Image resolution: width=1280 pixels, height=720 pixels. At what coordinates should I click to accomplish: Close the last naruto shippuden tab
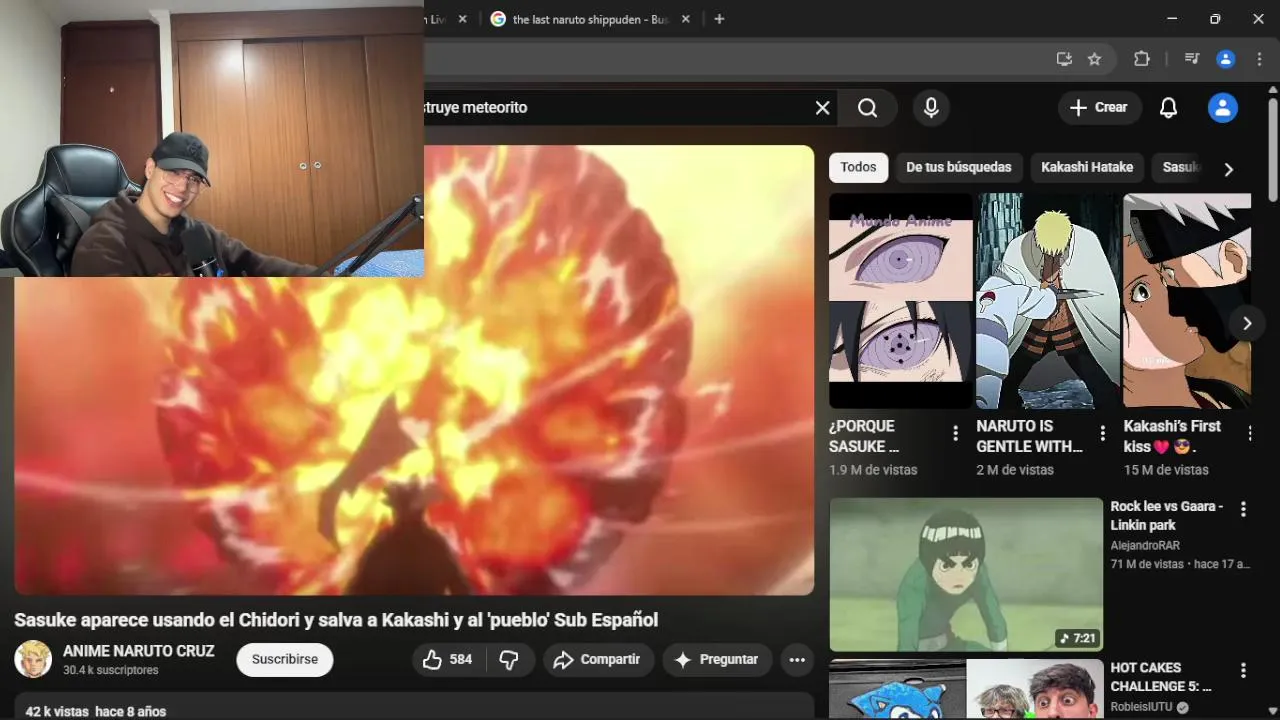[x=686, y=19]
